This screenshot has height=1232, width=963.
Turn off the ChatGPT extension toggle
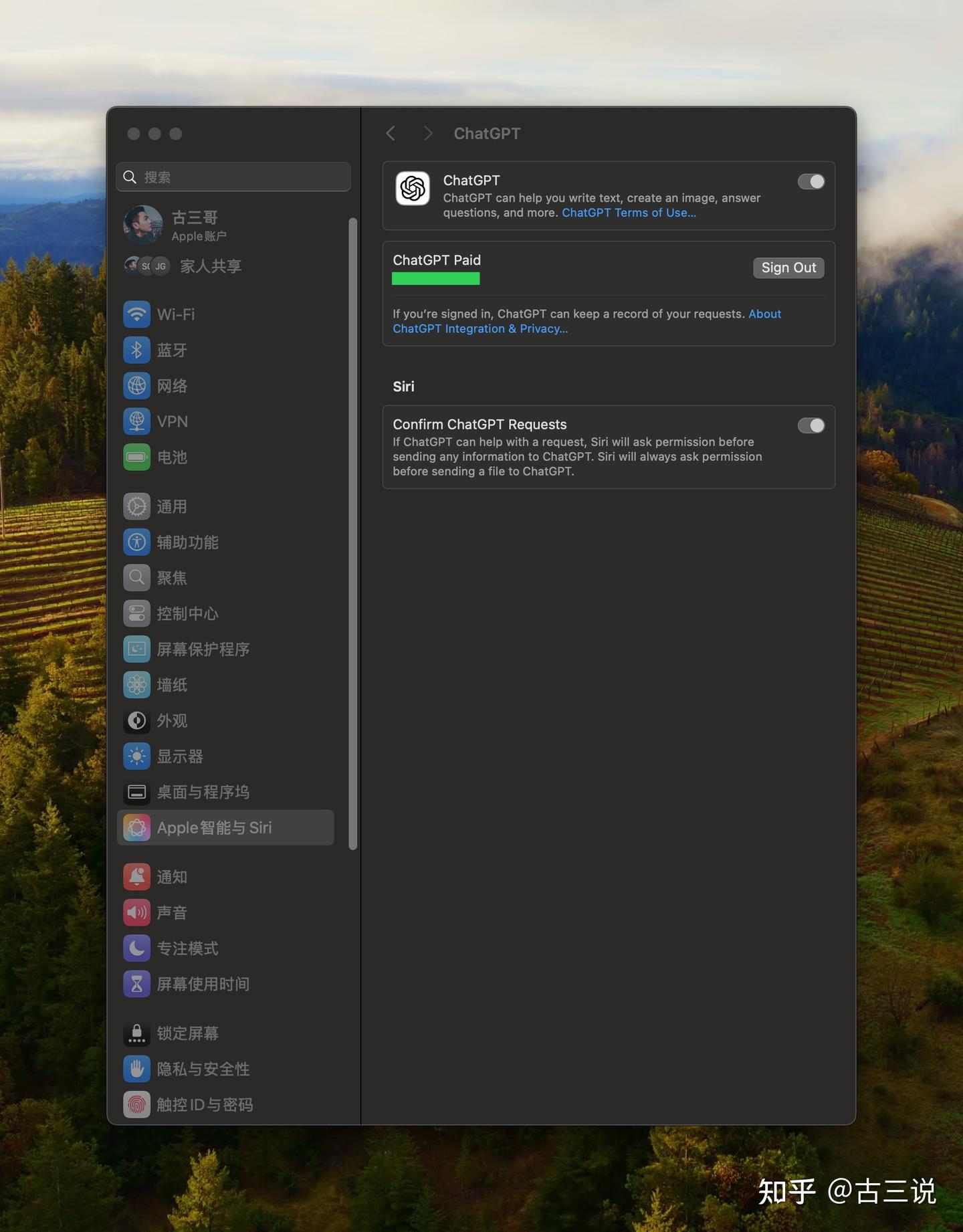click(x=811, y=181)
